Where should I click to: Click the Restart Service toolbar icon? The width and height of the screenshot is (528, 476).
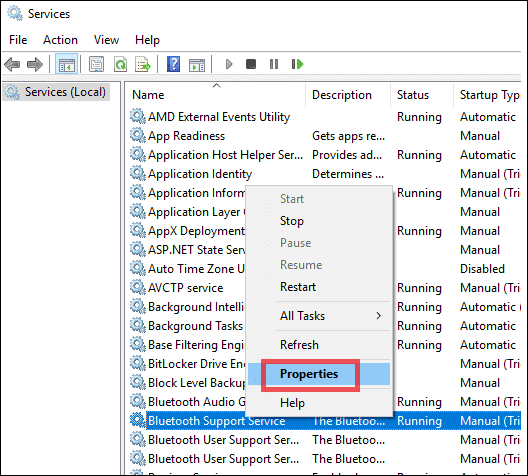coord(297,64)
